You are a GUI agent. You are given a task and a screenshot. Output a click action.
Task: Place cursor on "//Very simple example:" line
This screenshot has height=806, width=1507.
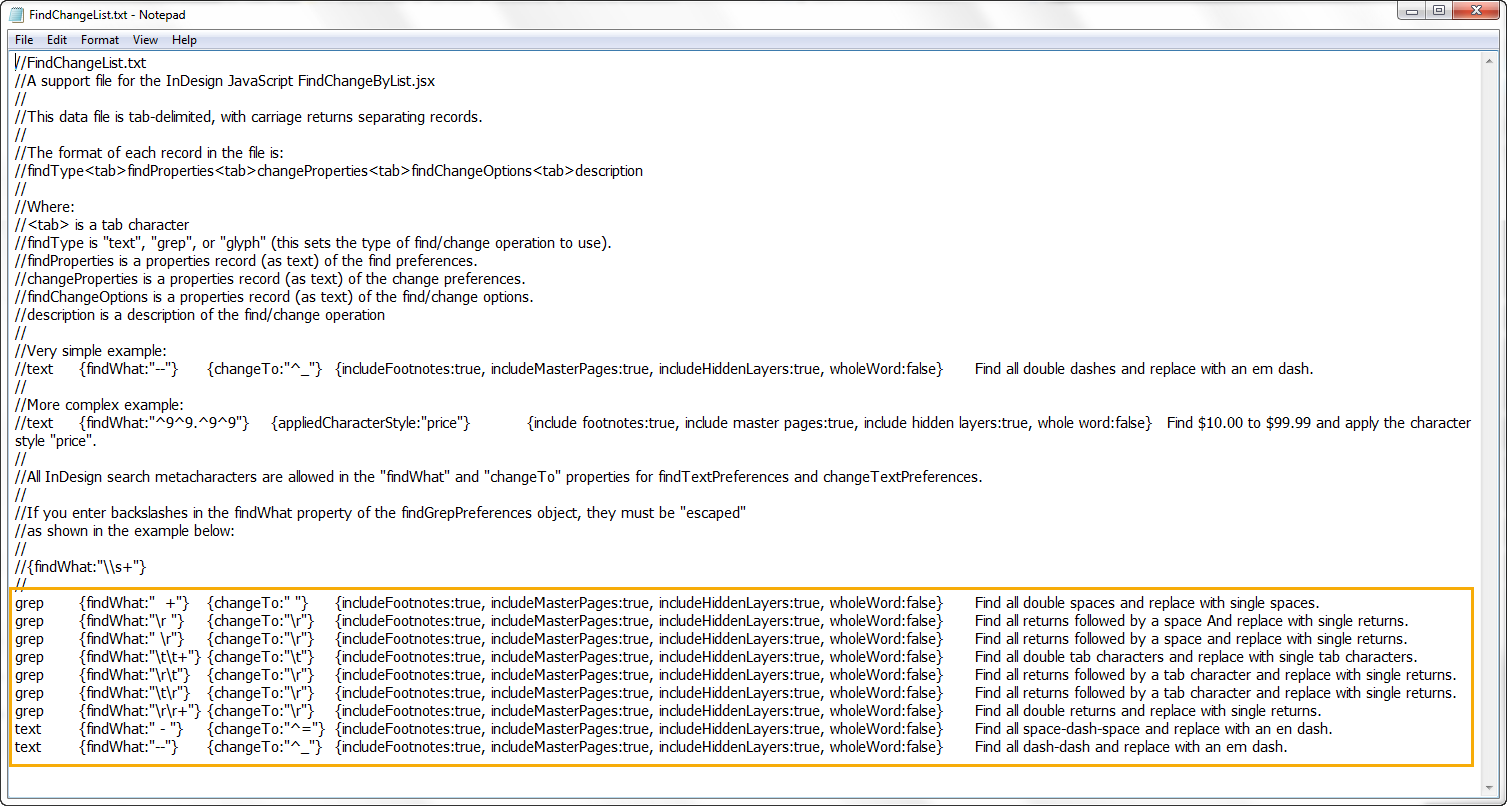pos(91,351)
